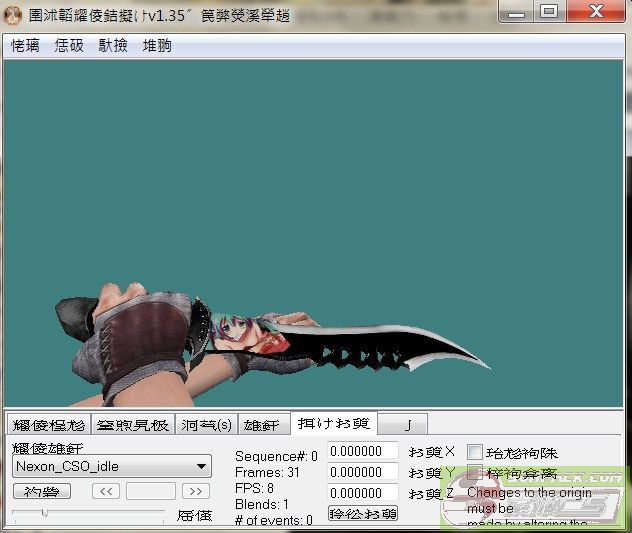Click the origin Y value field
This screenshot has height=533, width=632.
pyautogui.click(x=362, y=472)
